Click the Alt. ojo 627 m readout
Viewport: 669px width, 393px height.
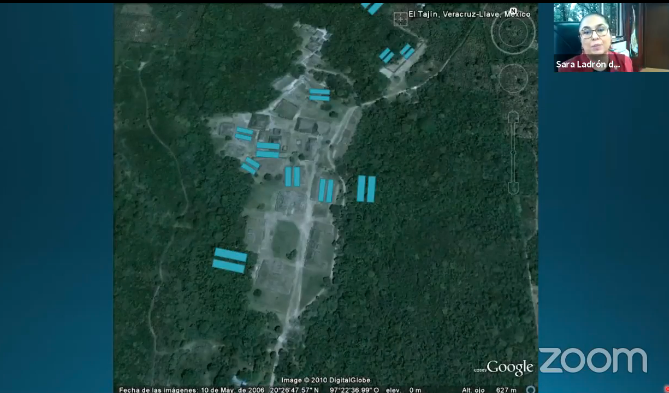pos(489,390)
